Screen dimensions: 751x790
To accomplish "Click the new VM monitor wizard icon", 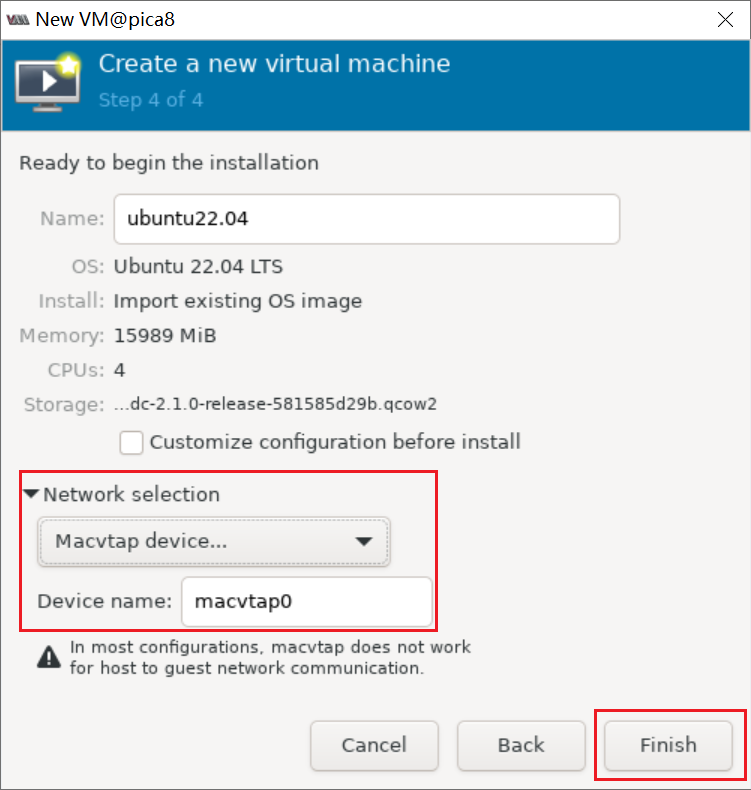I will [48, 81].
